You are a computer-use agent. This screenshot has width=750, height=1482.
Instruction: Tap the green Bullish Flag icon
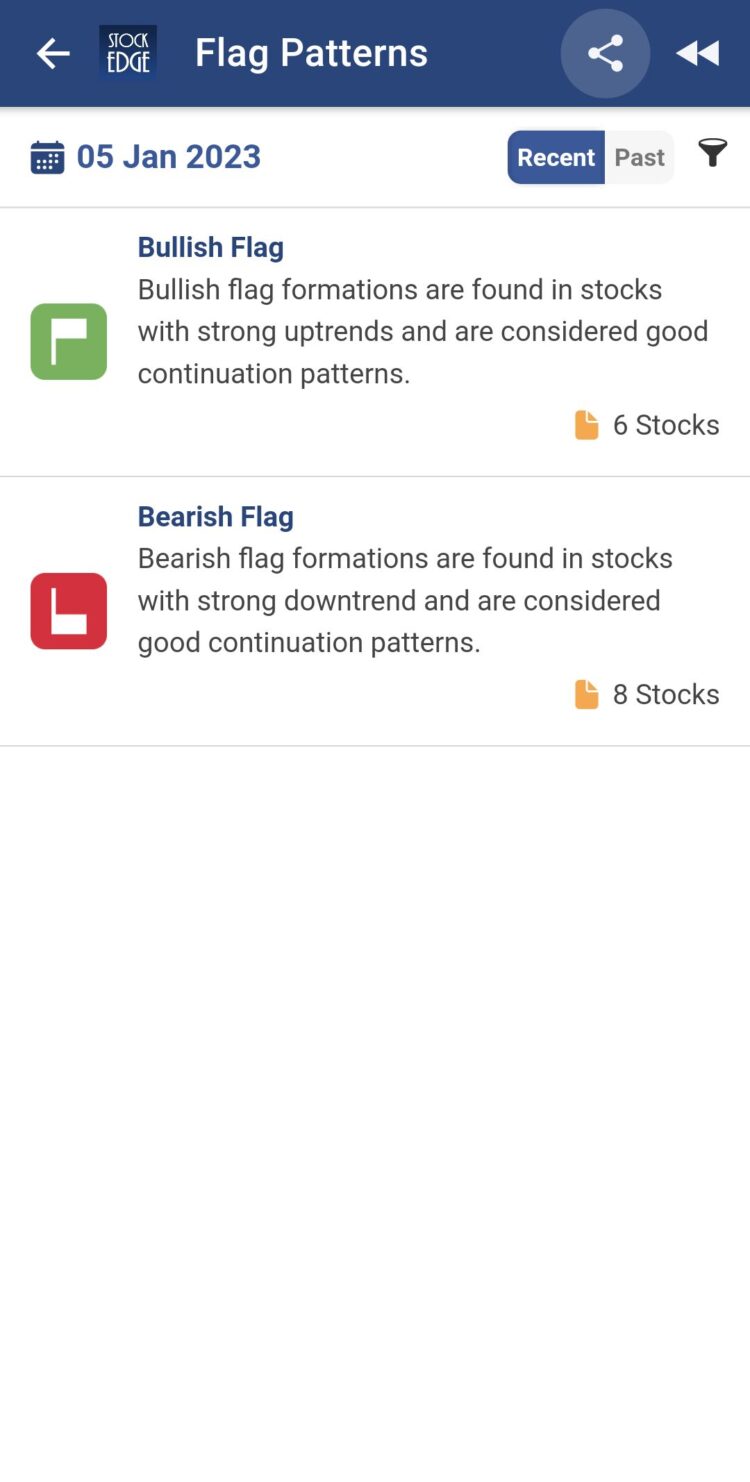click(x=69, y=341)
